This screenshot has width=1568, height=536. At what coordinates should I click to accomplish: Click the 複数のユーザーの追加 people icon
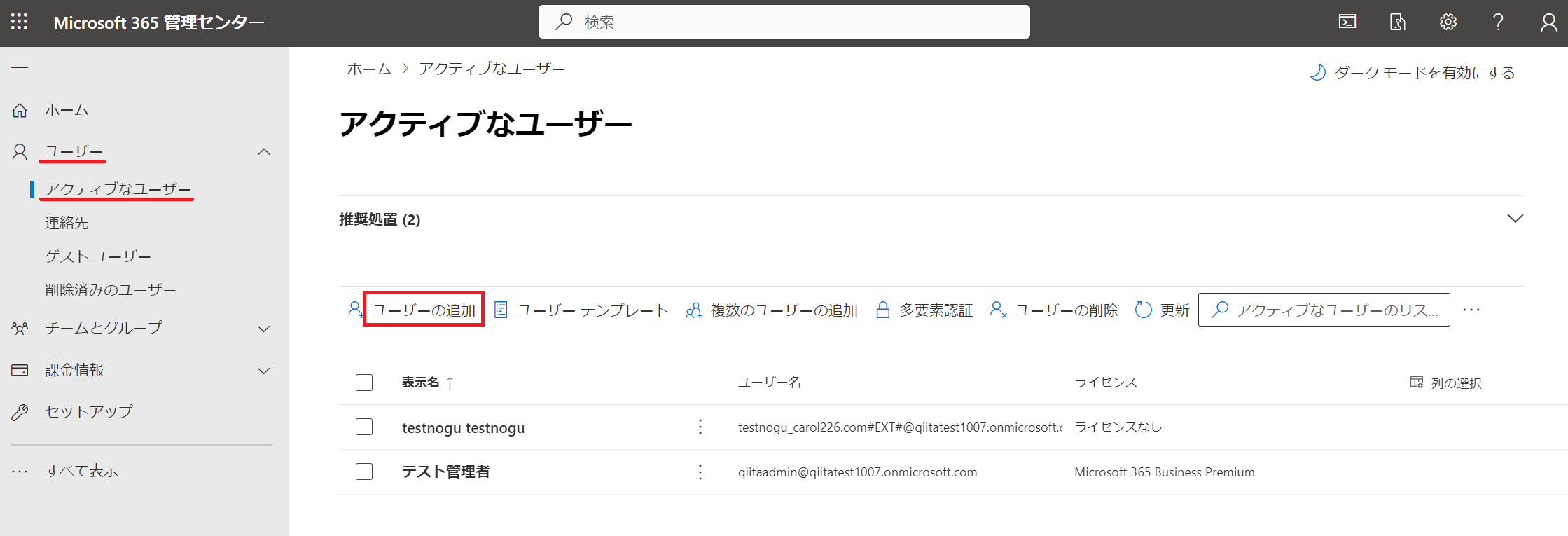[x=693, y=310]
